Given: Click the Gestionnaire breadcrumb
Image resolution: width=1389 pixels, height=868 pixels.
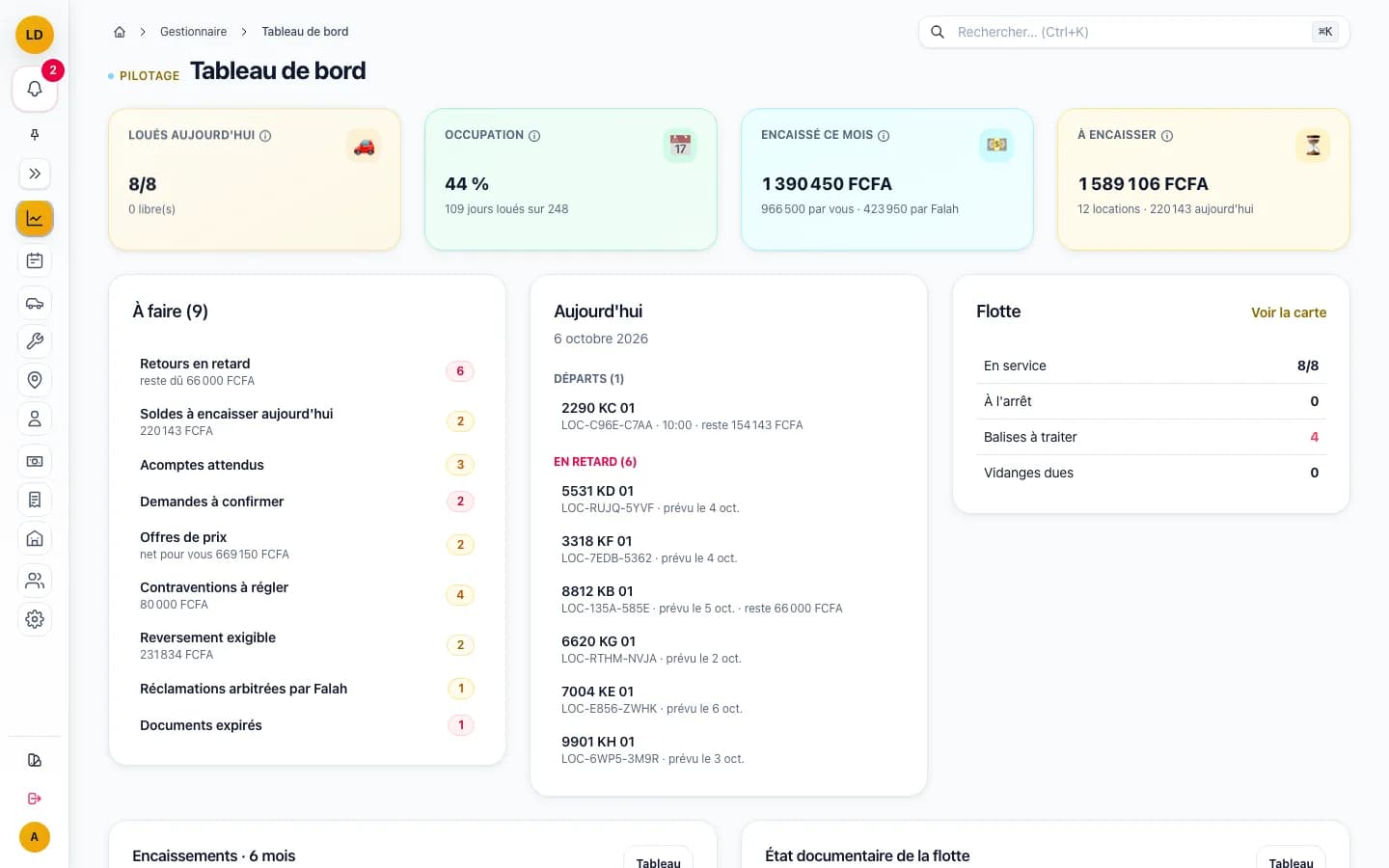Looking at the screenshot, I should click(x=193, y=32).
